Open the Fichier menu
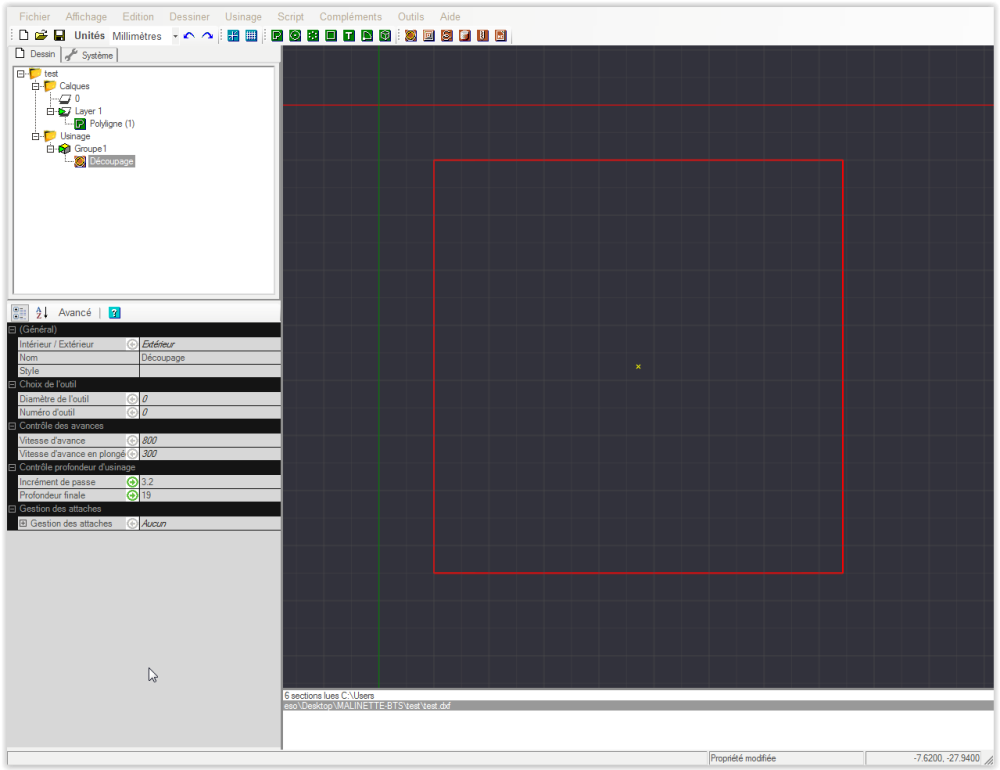This screenshot has width=1000, height=770. click(34, 17)
